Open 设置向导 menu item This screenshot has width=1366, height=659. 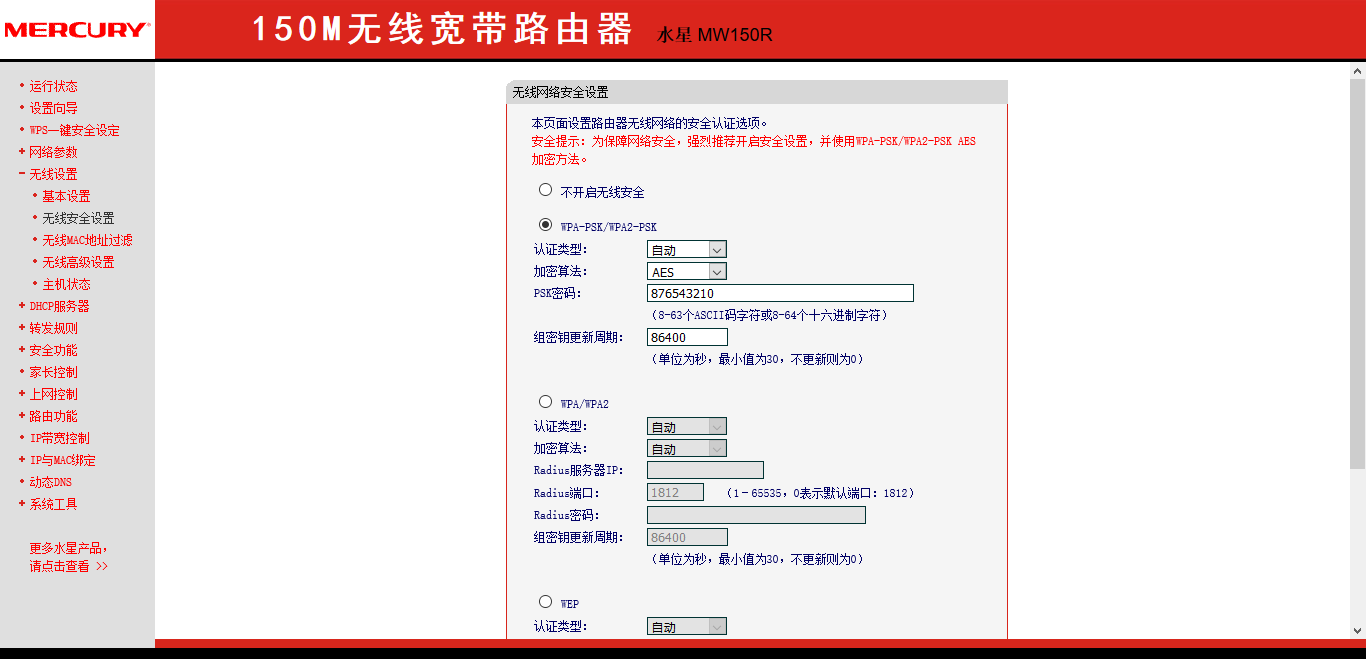pyautogui.click(x=53, y=108)
